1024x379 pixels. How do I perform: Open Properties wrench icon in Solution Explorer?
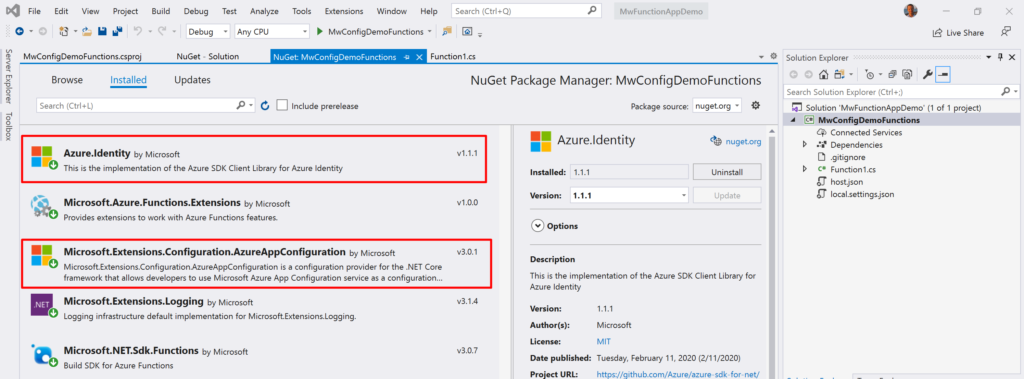pos(927,74)
